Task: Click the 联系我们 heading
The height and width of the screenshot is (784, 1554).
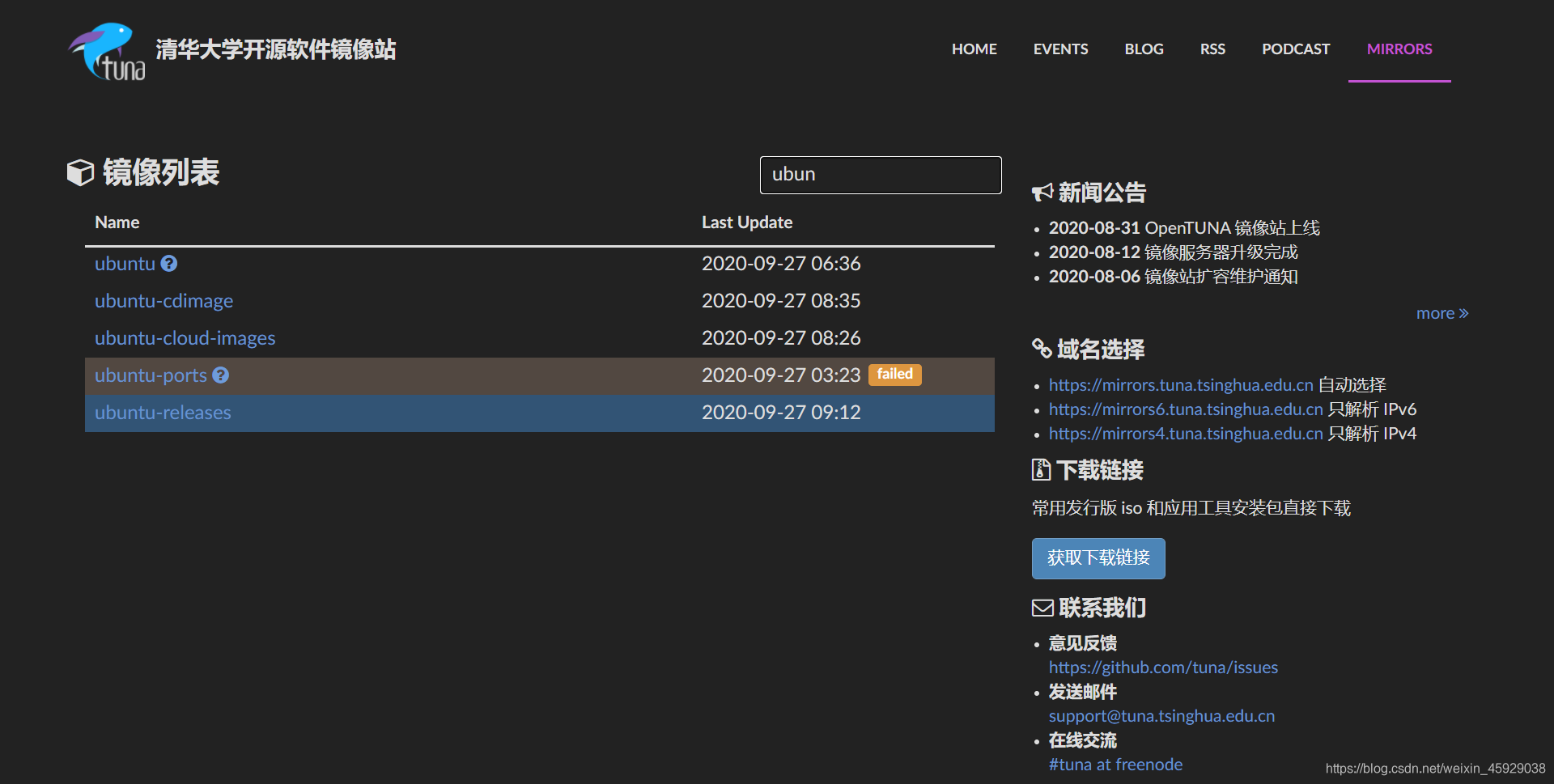Action: 1102,608
